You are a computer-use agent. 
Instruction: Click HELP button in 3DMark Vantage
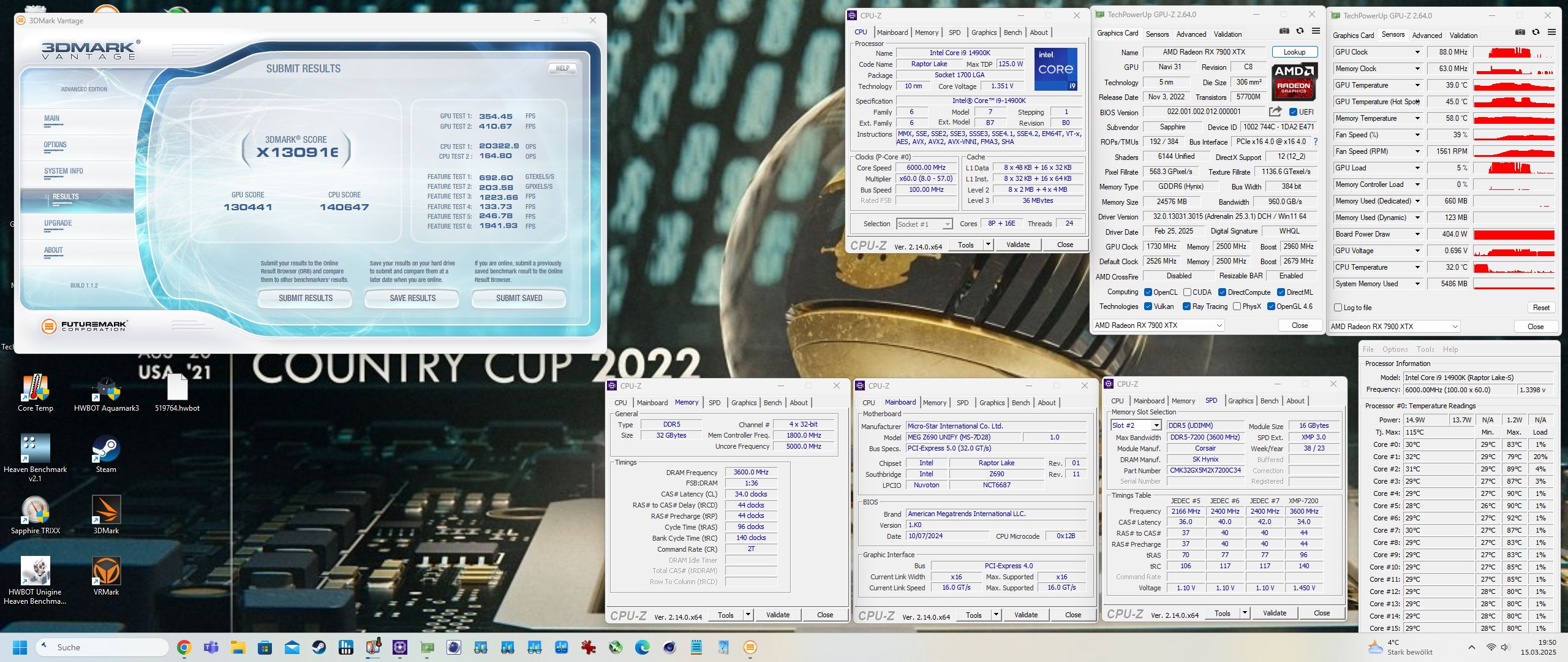[562, 68]
